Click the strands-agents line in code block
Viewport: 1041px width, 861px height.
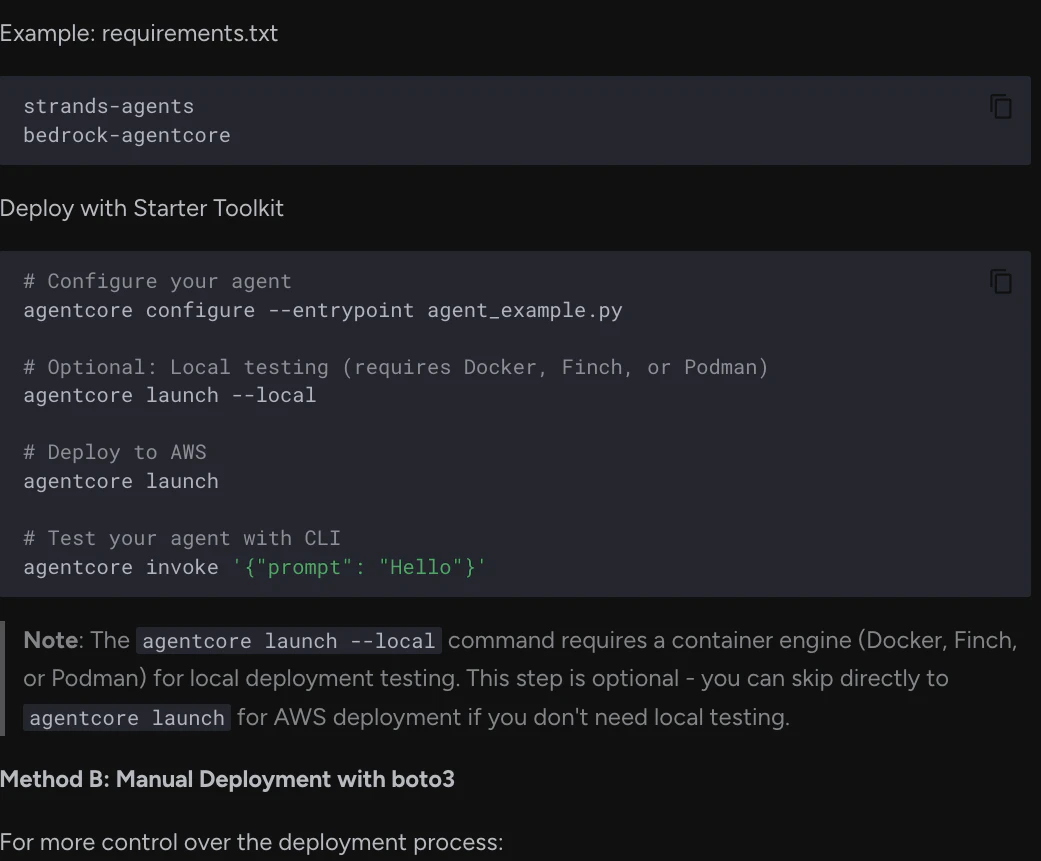109,106
